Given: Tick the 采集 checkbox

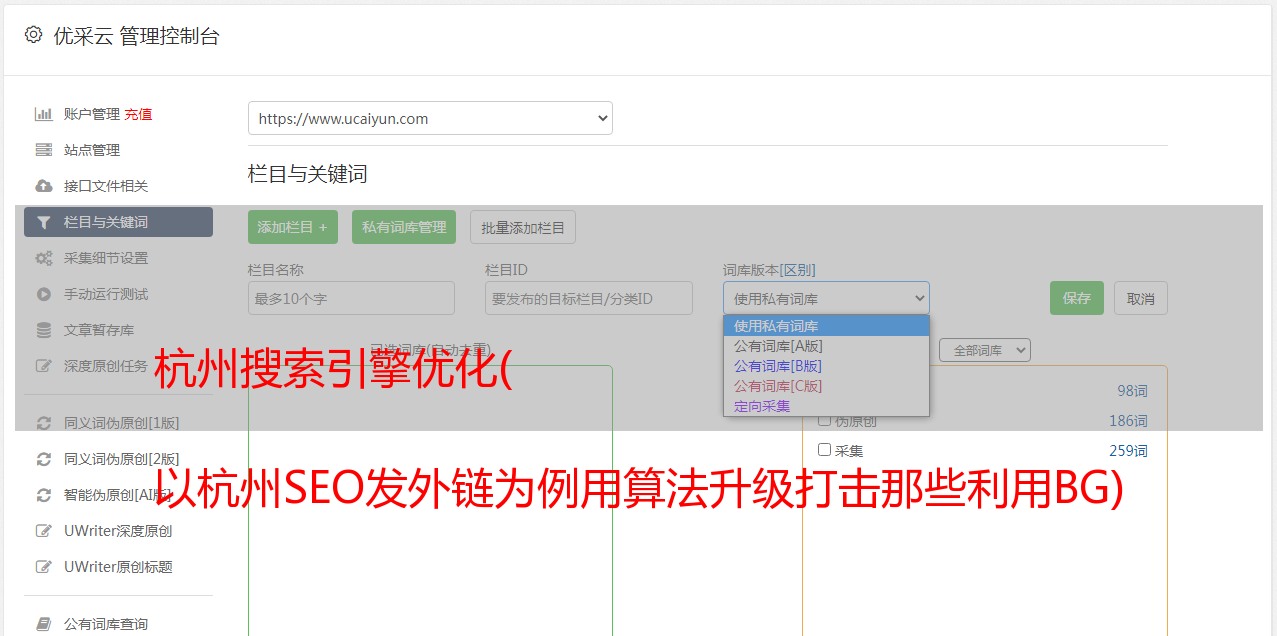Looking at the screenshot, I should pos(825,450).
